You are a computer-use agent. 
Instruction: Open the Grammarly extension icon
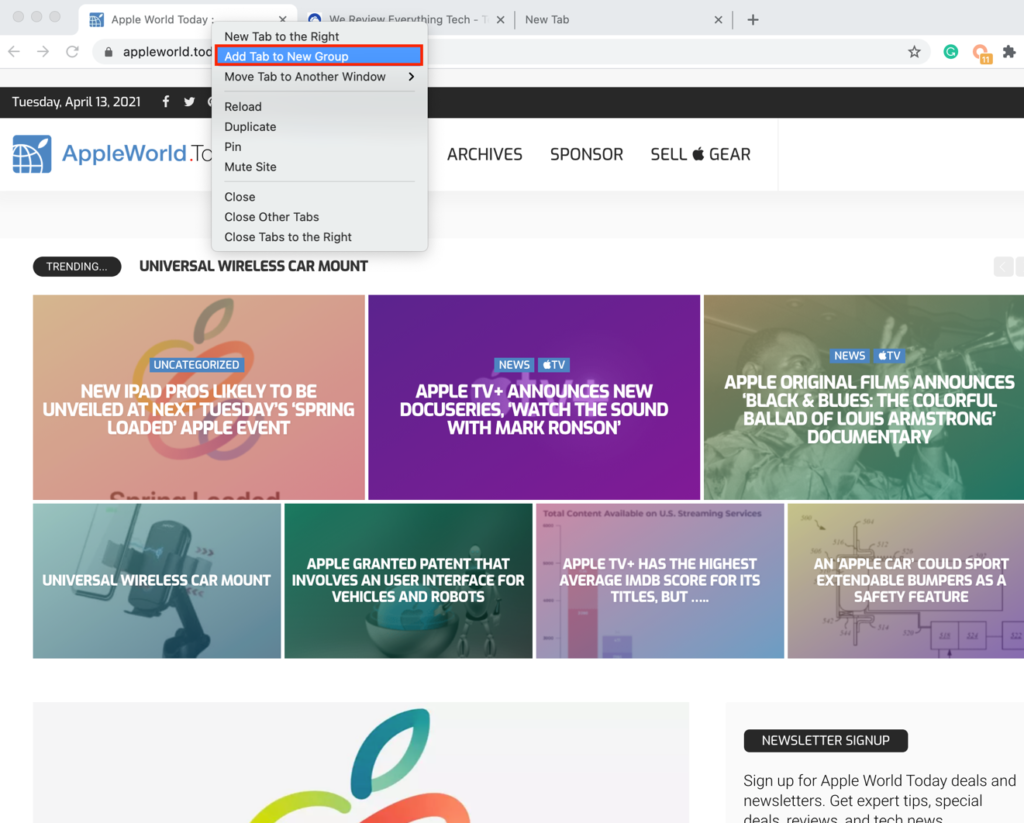[951, 52]
